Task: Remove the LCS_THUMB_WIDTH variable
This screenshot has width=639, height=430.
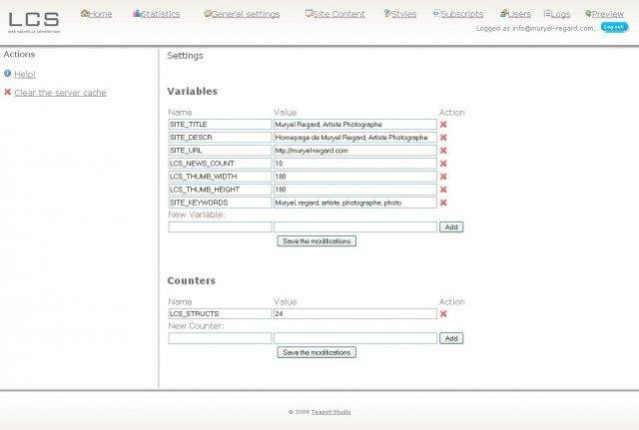Action: [443, 177]
